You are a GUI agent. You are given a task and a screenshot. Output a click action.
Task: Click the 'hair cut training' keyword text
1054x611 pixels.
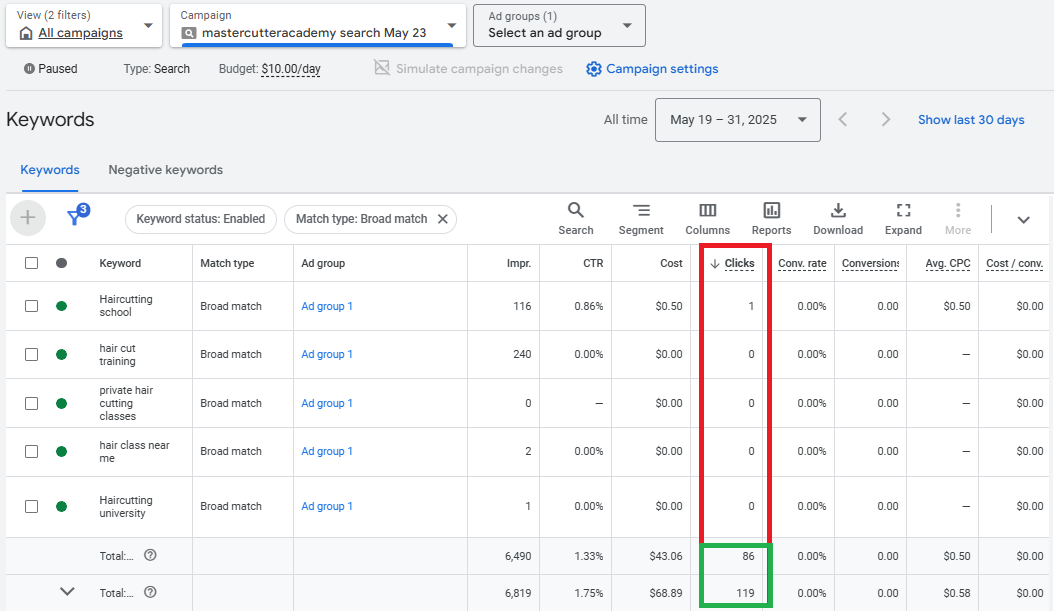tap(118, 354)
